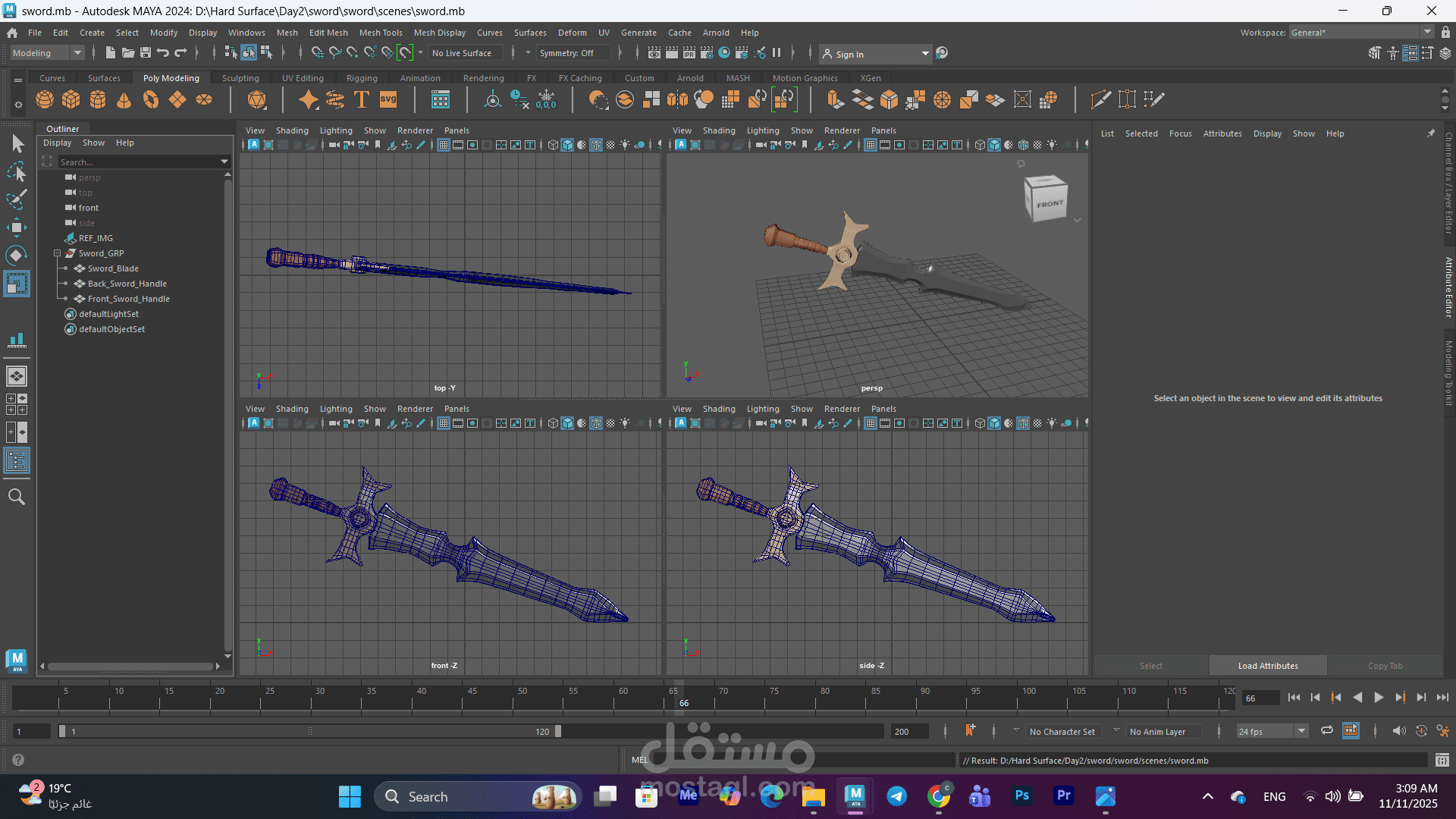Activate the Paint Selection tool

click(x=17, y=199)
